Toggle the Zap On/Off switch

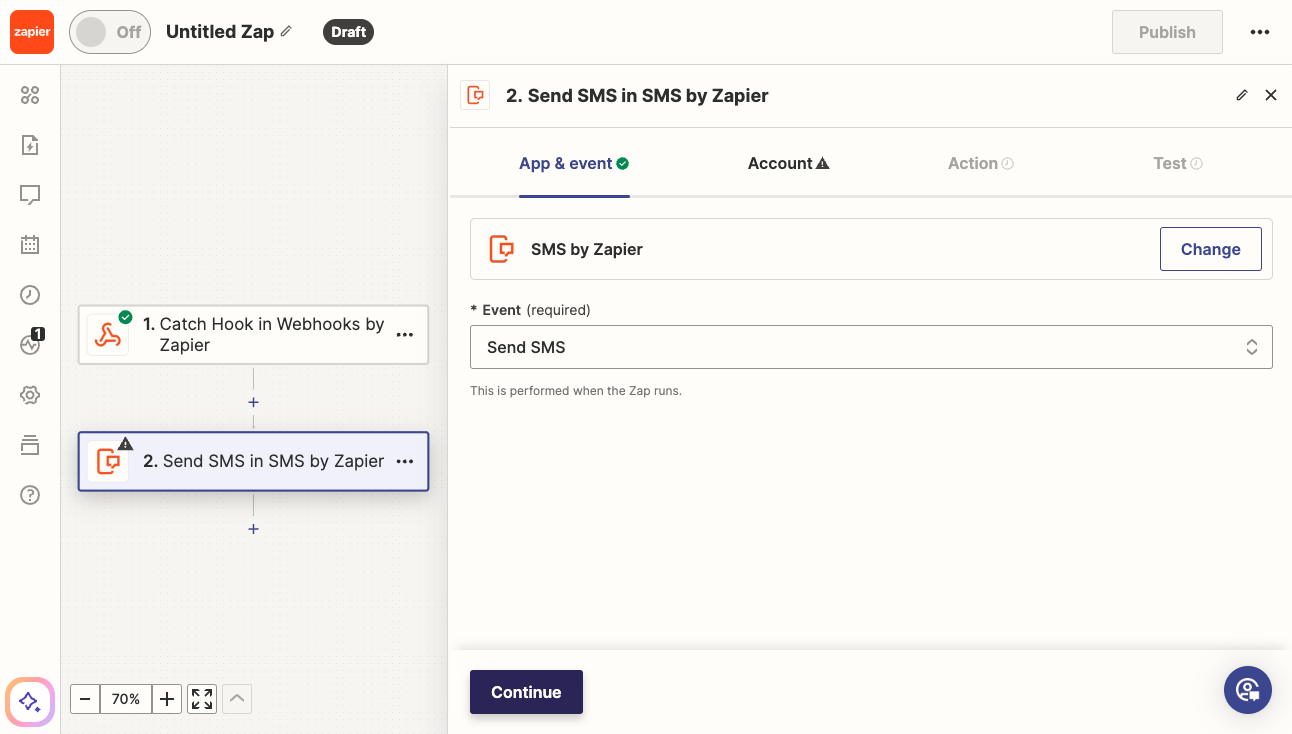coord(110,32)
